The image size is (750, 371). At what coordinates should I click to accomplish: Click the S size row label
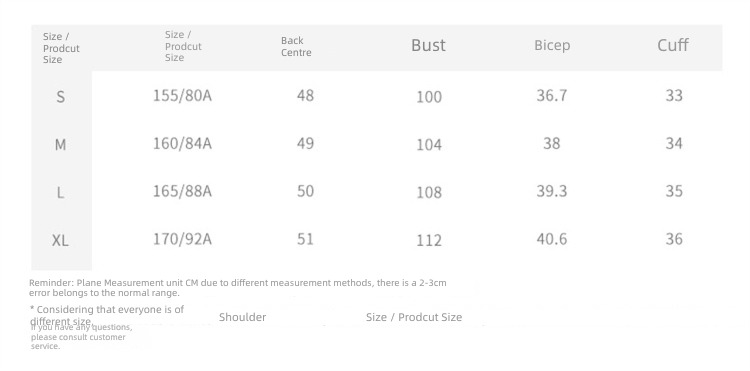click(60, 97)
